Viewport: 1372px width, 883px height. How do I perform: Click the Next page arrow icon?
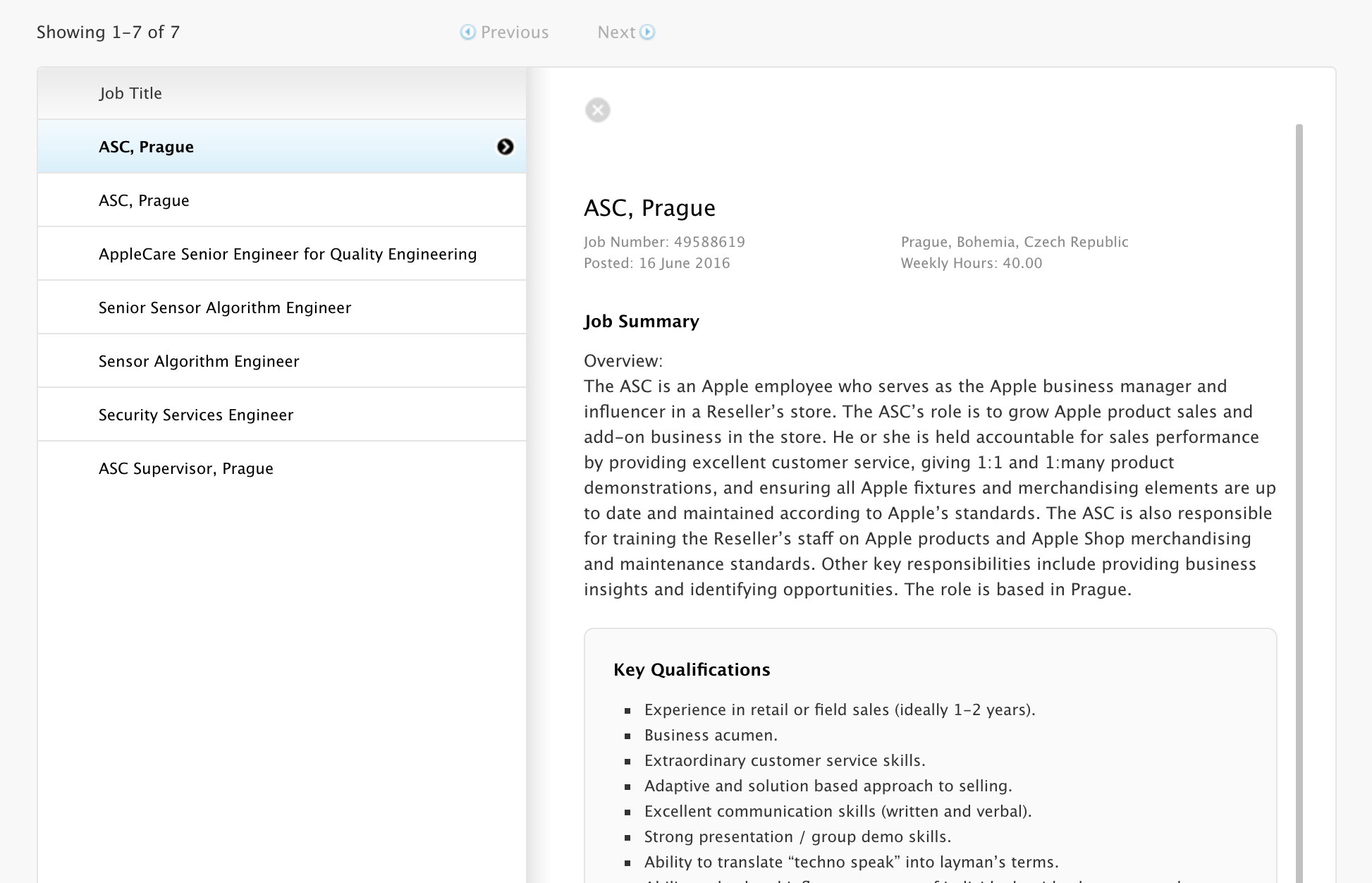[647, 32]
